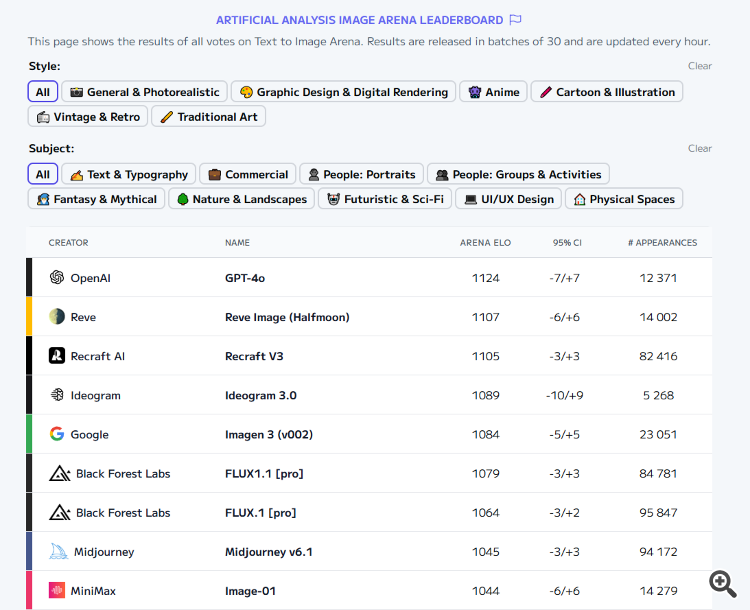Click the 1124 Arena ELO value

click(485, 278)
